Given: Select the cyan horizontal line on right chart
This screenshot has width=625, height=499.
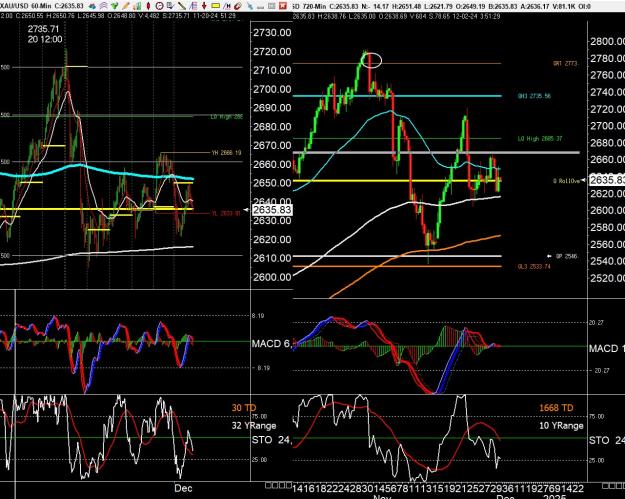Looking at the screenshot, I should point(397,96).
